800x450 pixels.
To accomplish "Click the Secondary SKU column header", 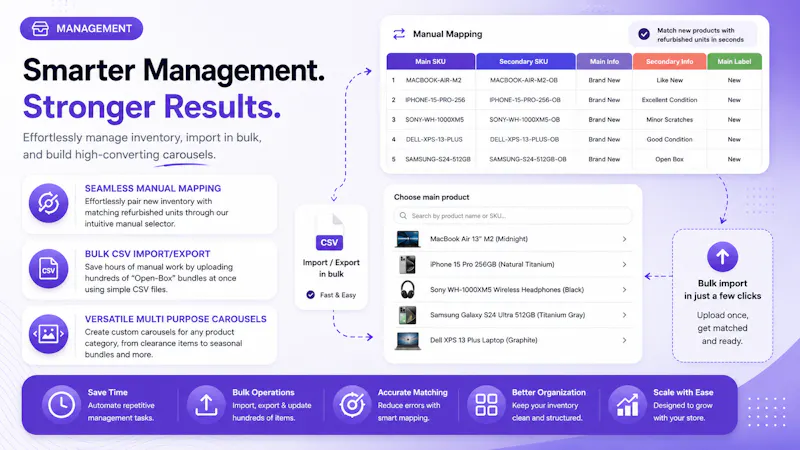I will tap(526, 61).
